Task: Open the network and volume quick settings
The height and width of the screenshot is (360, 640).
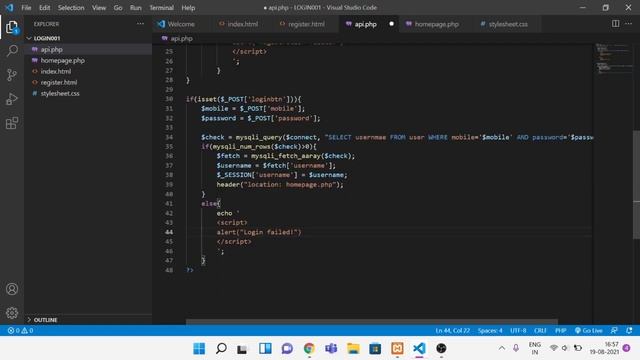Action: [565, 348]
